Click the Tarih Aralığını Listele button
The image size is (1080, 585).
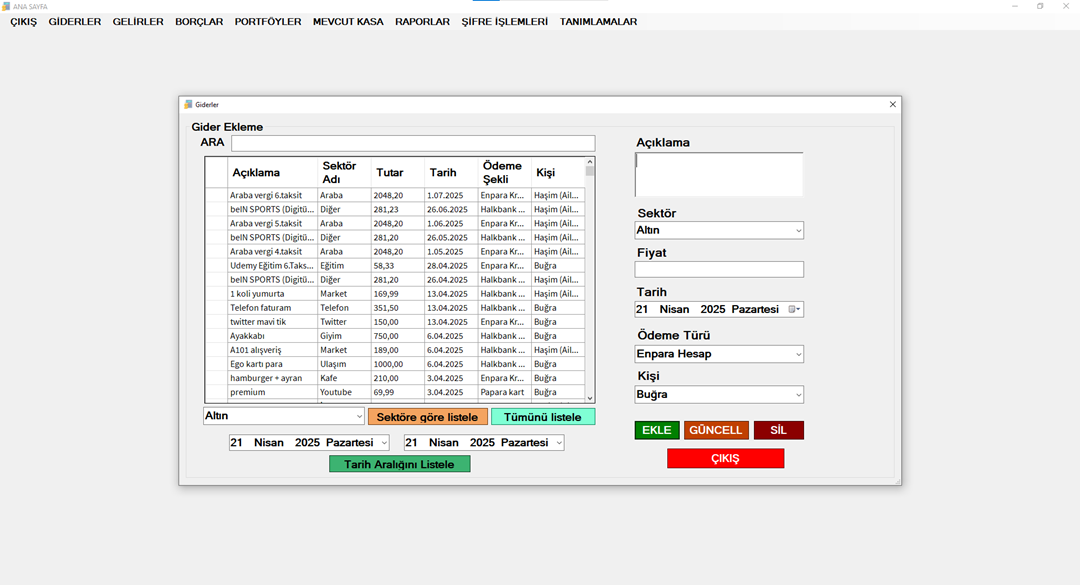tap(399, 464)
